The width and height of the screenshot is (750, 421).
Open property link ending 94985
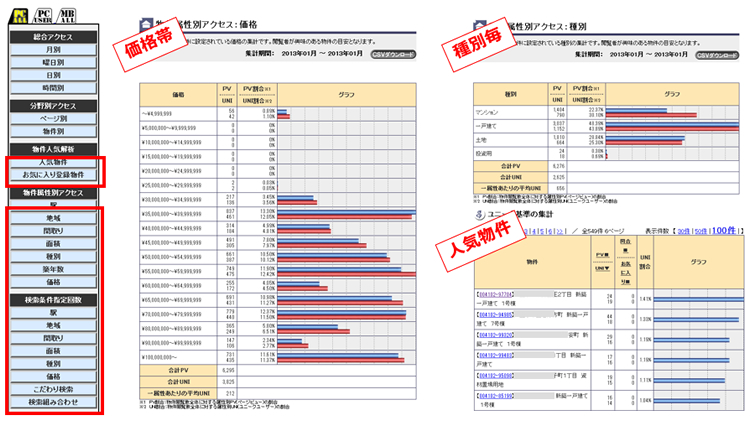496,315
